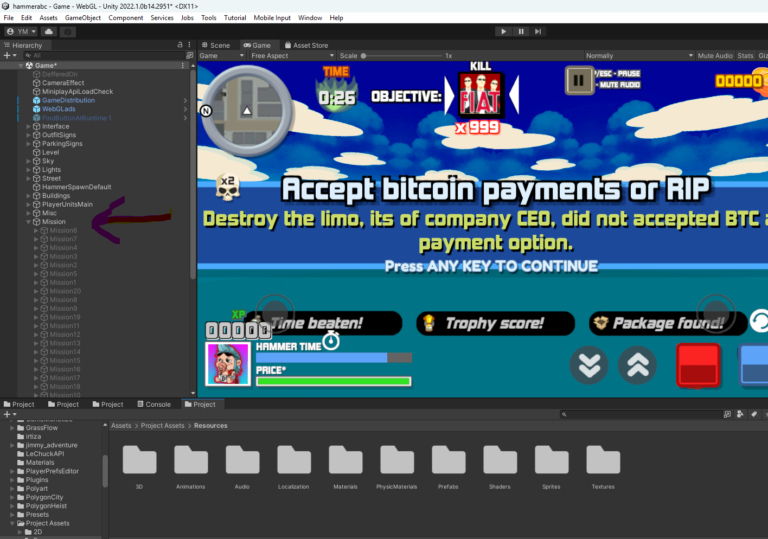This screenshot has height=539, width=768.
Task: Click the Pause button in the Unity toolbar
Action: point(521,31)
